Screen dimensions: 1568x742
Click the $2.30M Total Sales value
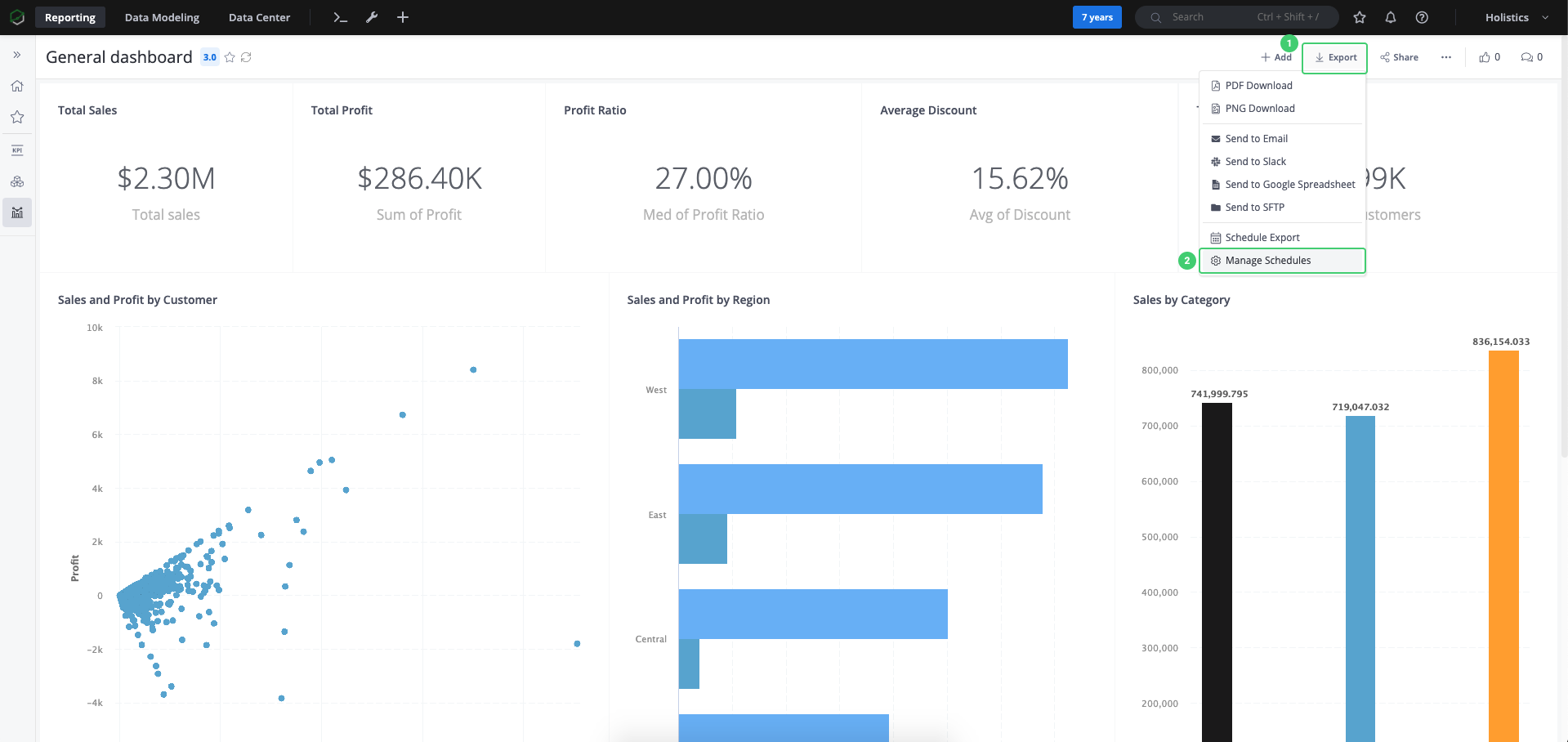pyautogui.click(x=166, y=178)
